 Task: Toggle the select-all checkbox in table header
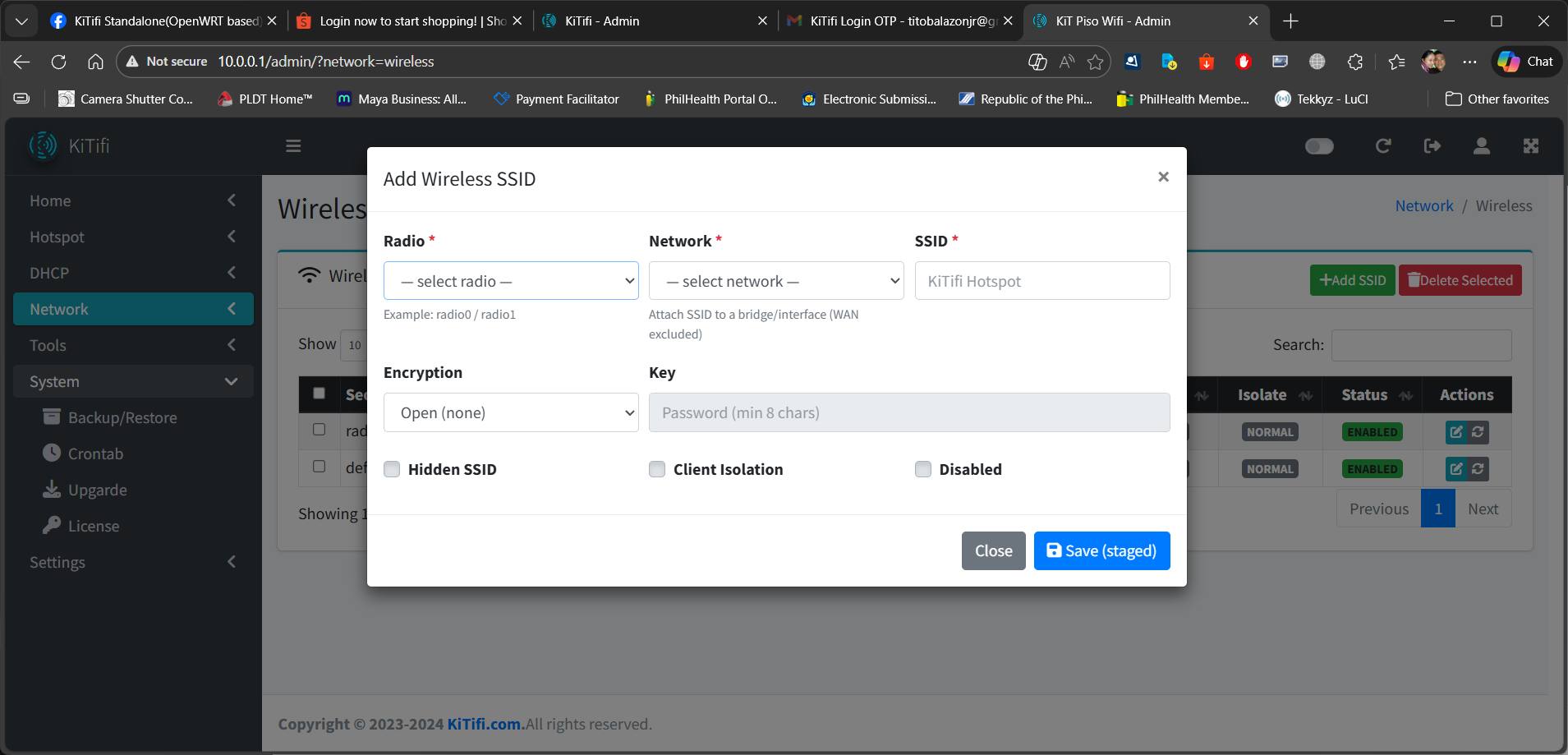[x=320, y=394]
